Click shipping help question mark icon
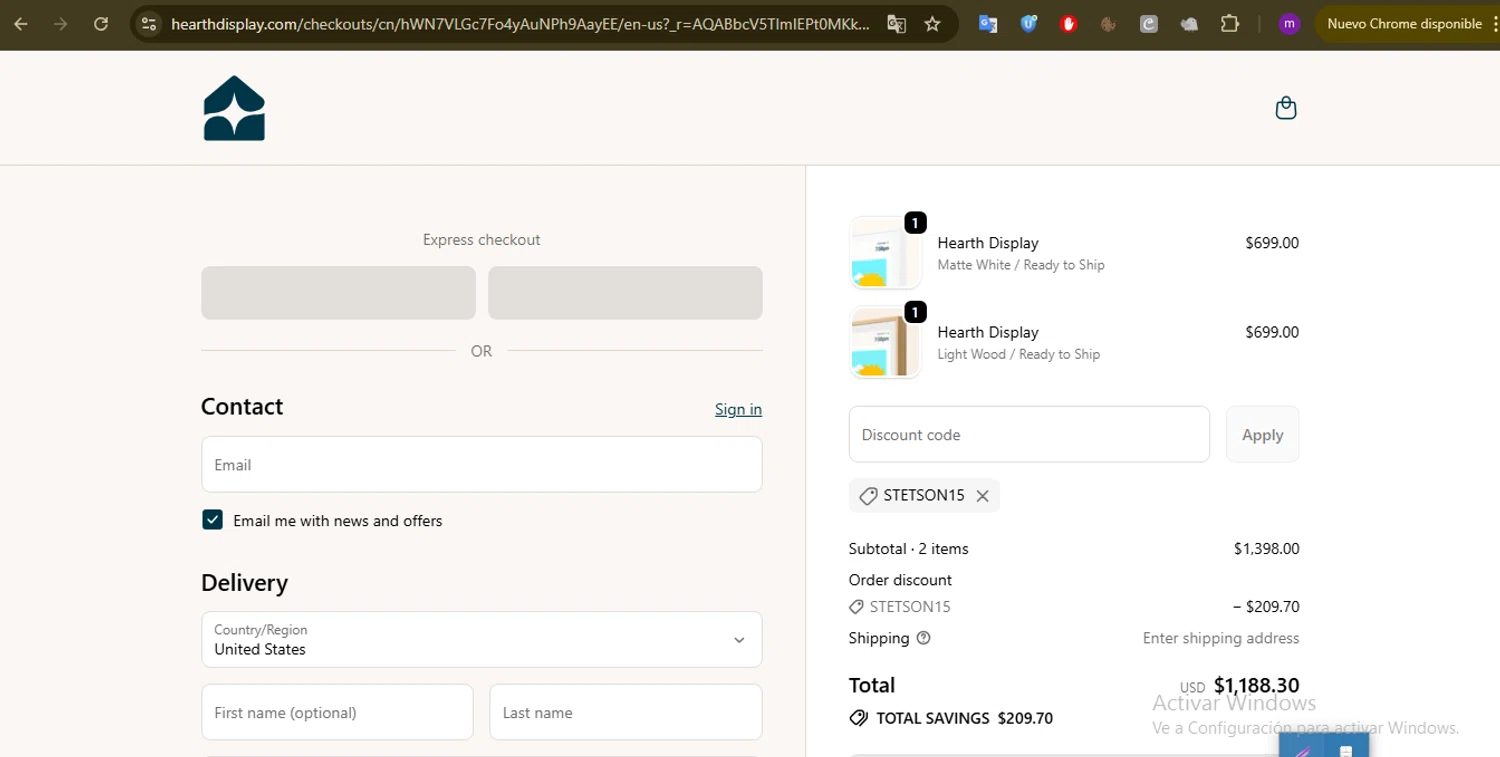The width and height of the screenshot is (1500, 757). coord(923,638)
